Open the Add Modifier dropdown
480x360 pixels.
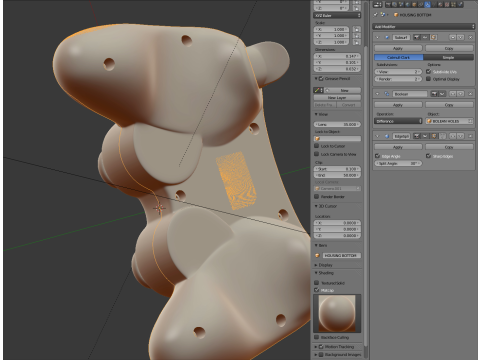[424, 27]
